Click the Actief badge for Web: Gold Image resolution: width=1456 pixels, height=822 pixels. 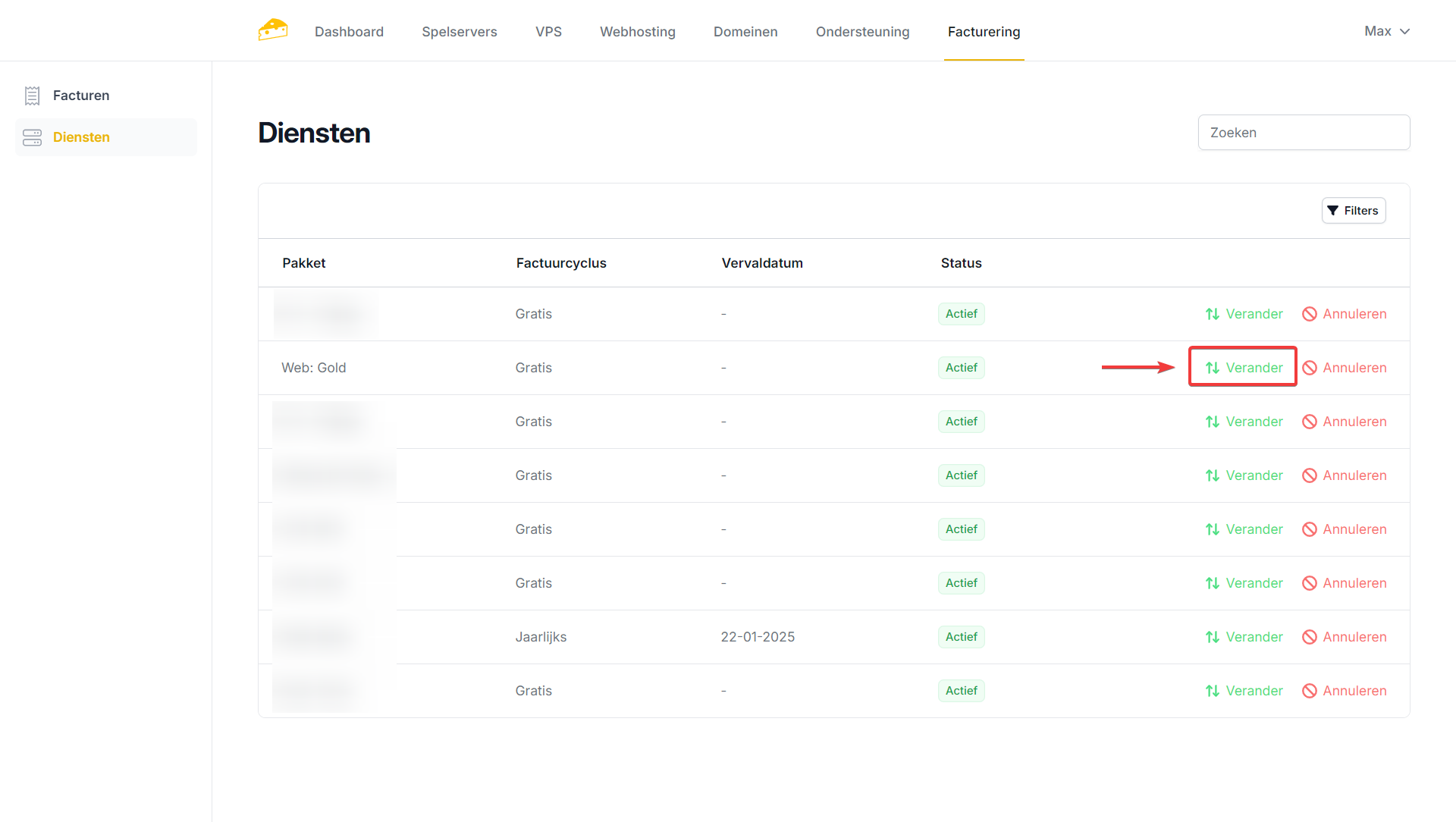(x=961, y=368)
